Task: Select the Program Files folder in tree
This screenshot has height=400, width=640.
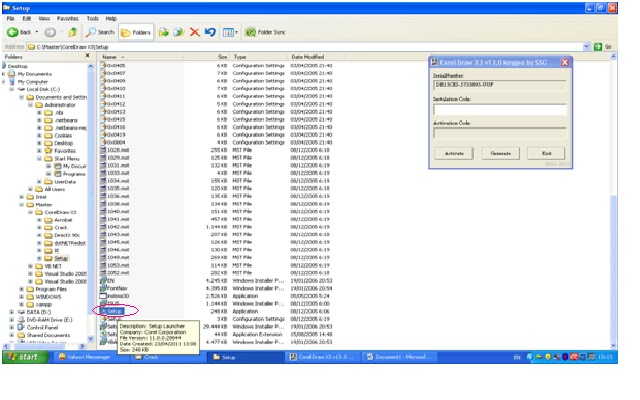Action: [51, 289]
